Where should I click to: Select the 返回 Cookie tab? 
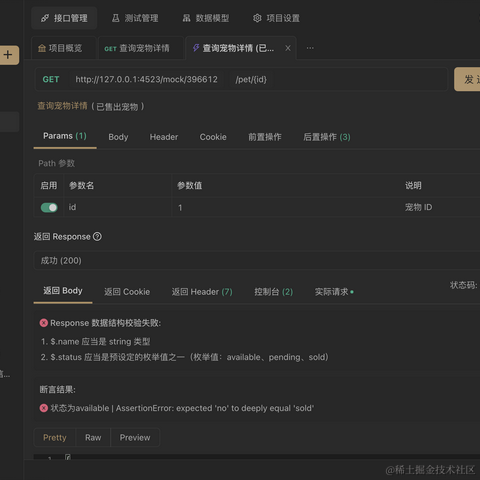pyautogui.click(x=127, y=292)
